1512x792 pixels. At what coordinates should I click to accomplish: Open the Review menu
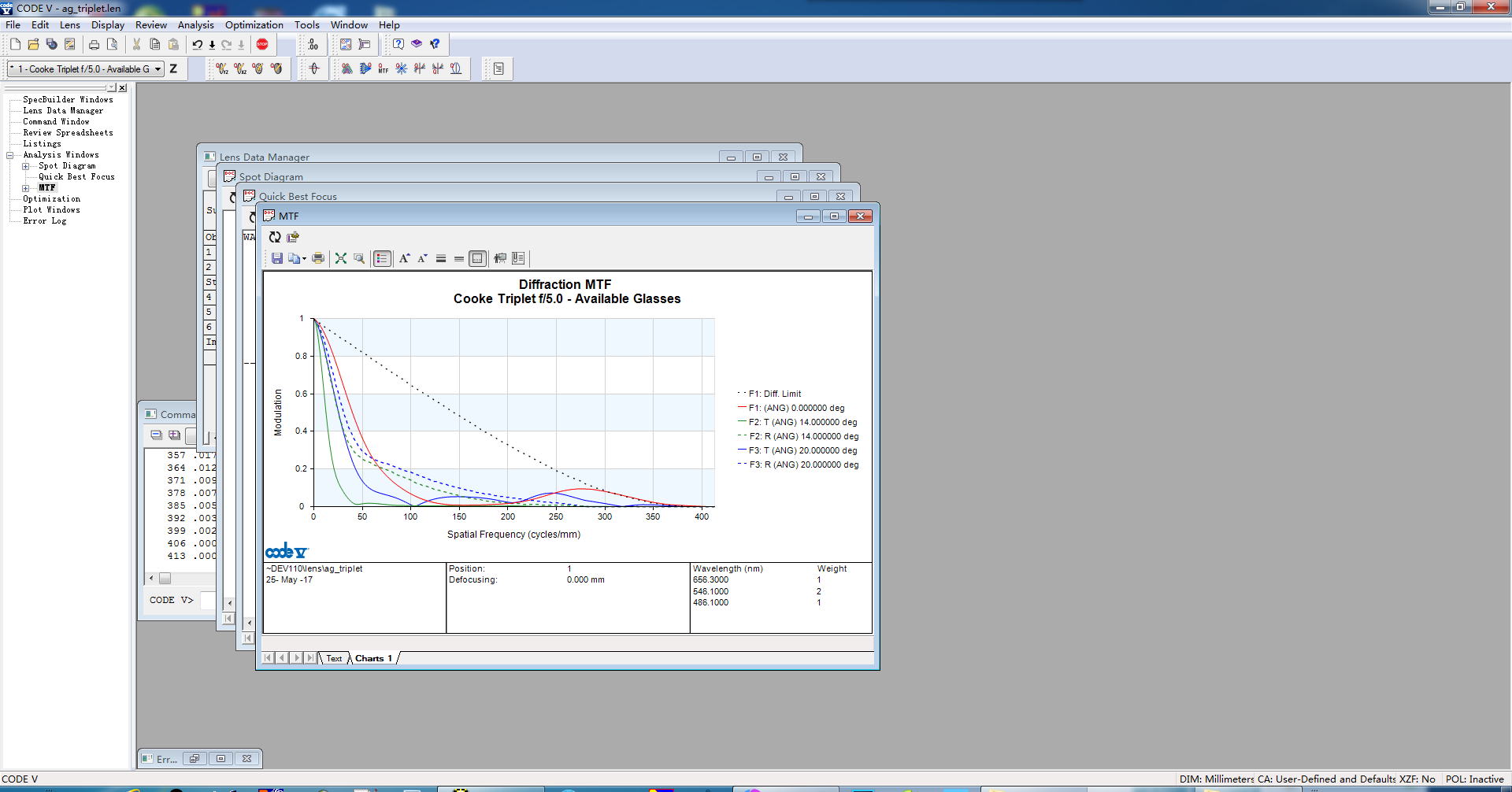tap(151, 24)
